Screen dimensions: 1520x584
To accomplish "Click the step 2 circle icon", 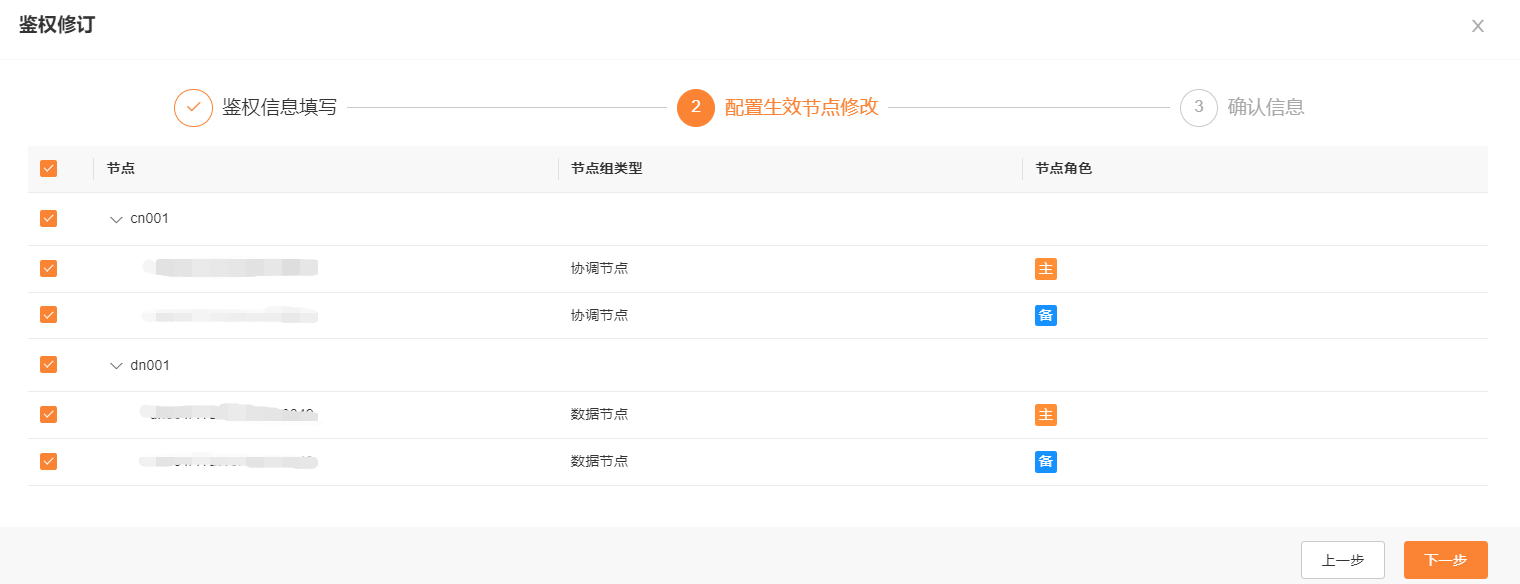I will (696, 107).
